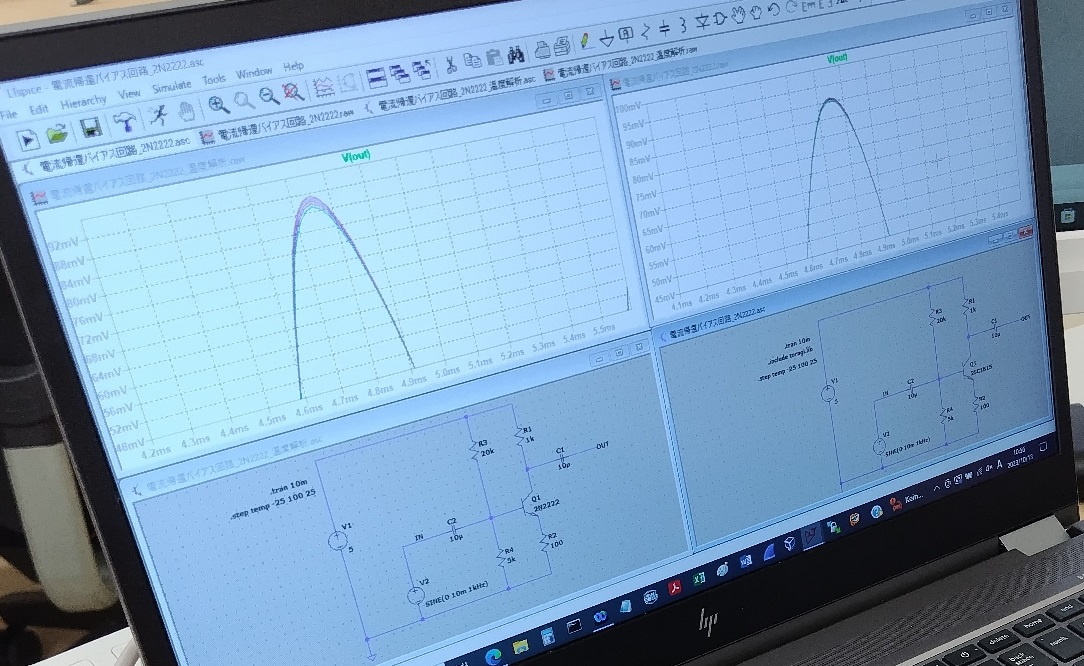Open the Simulate menu
This screenshot has height=666, width=1084.
point(171,86)
